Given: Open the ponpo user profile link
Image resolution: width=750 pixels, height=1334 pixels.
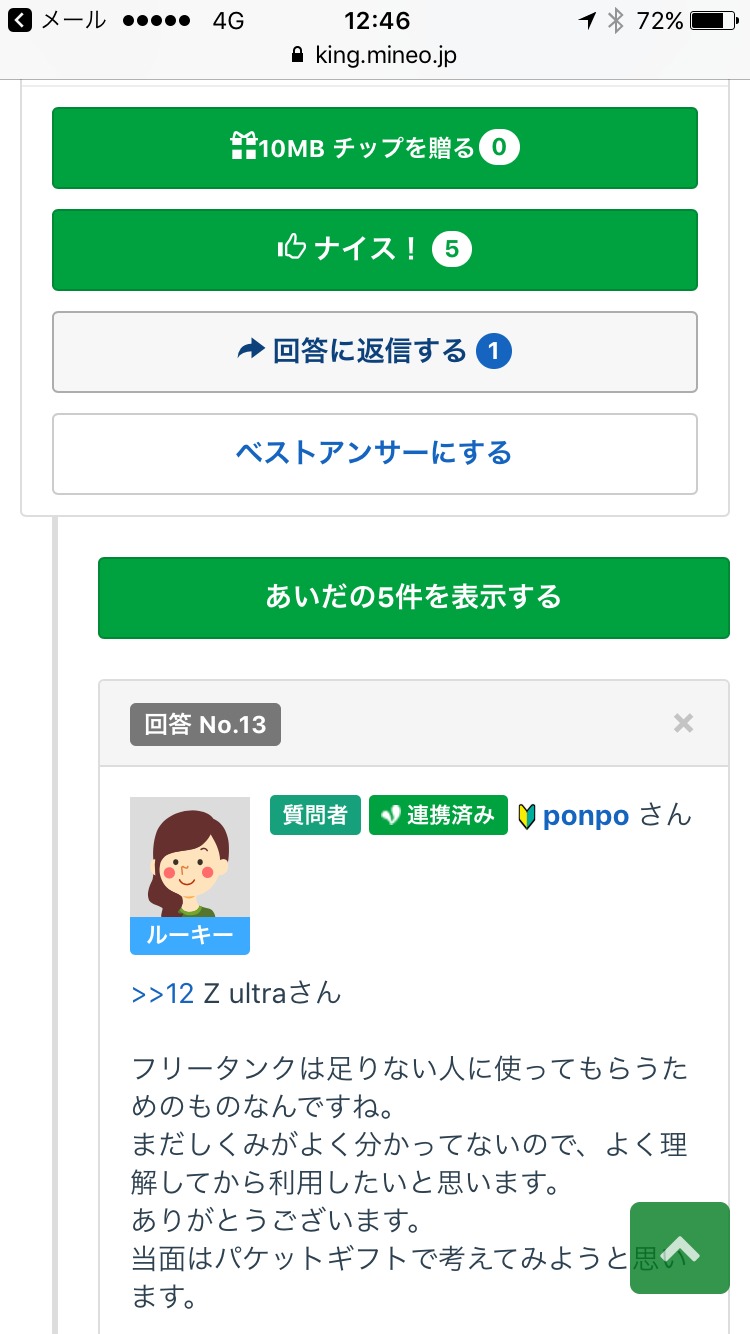Looking at the screenshot, I should point(585,816).
